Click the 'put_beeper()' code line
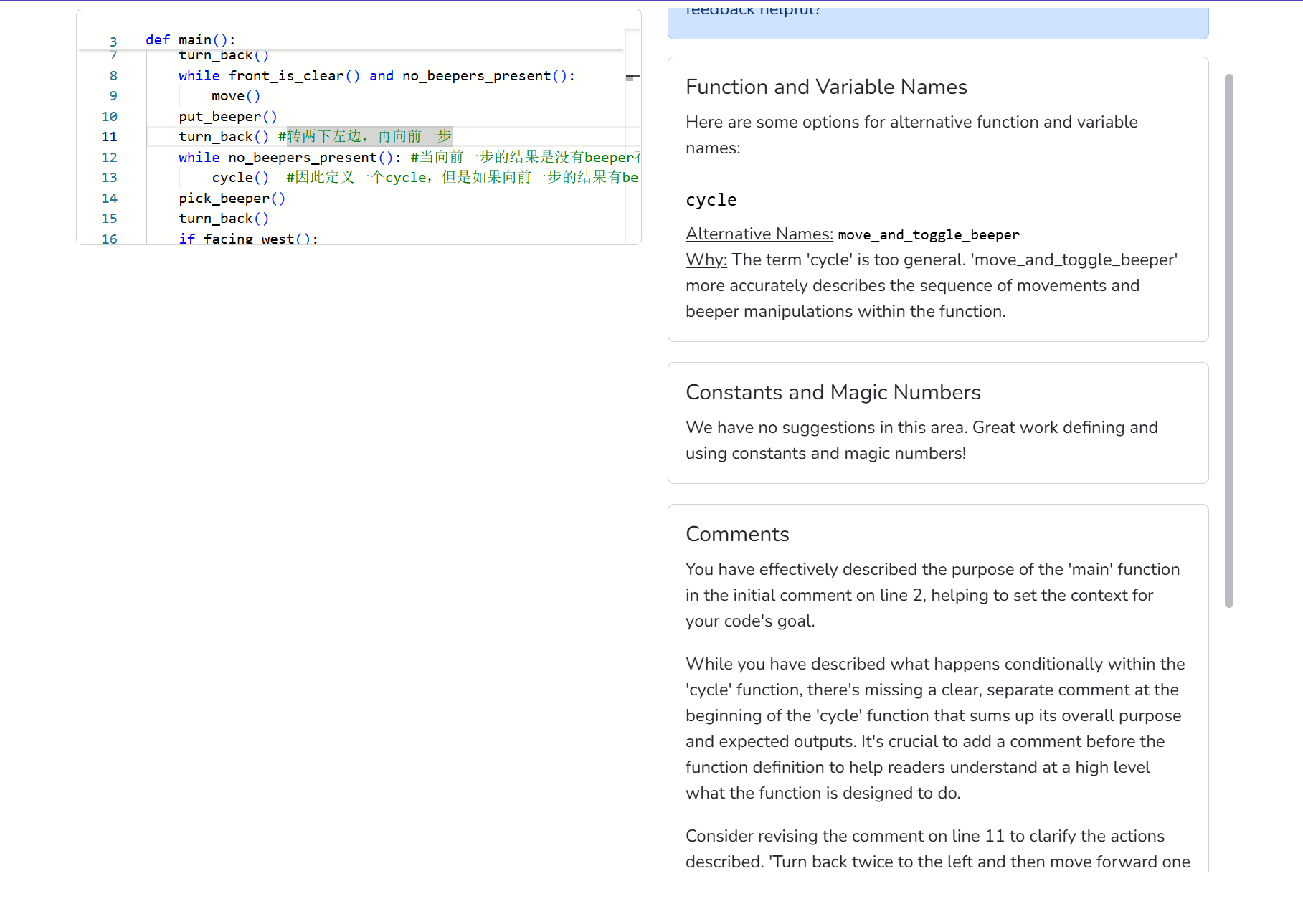This screenshot has height=924, width=1303. pyautogui.click(x=228, y=117)
